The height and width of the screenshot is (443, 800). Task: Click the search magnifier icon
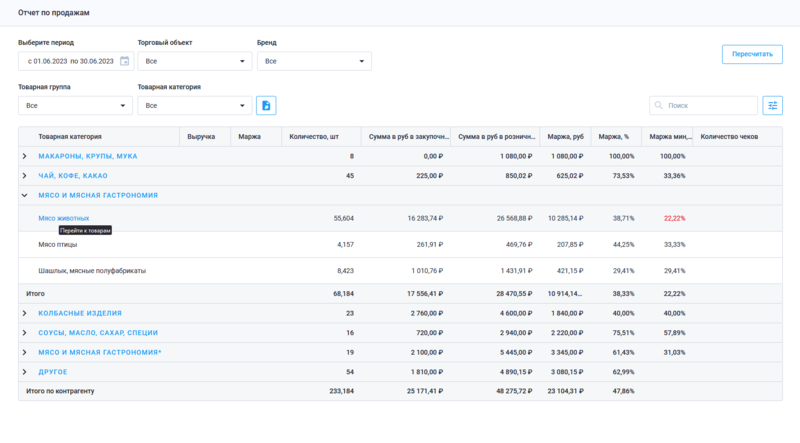(x=659, y=106)
